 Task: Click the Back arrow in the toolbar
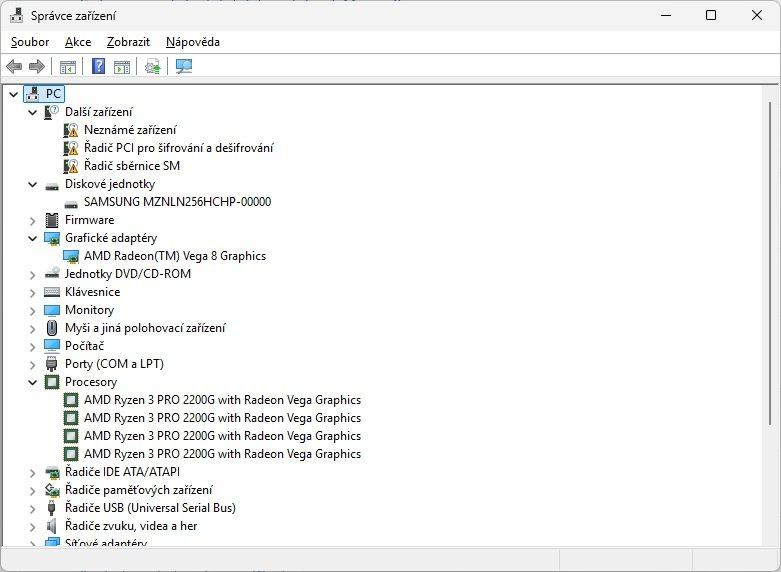pos(14,67)
